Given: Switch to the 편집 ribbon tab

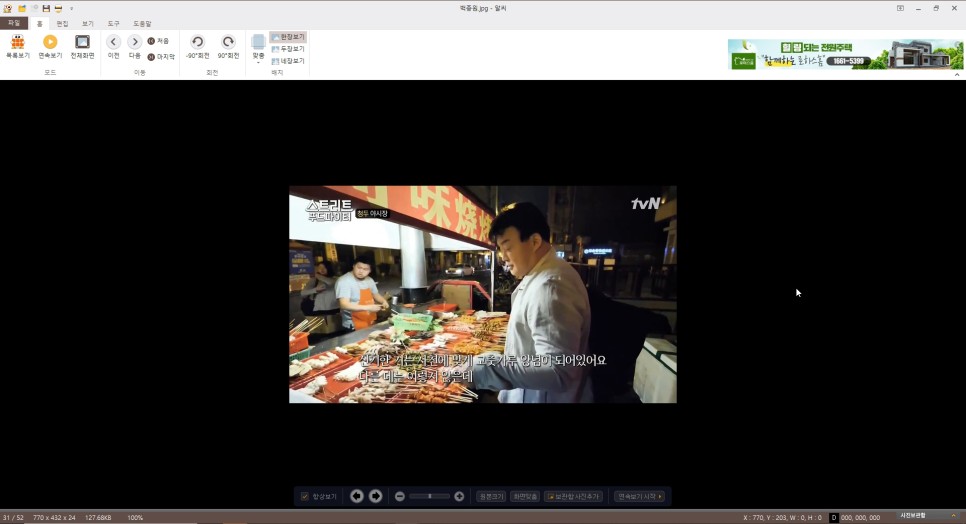Looking at the screenshot, I should click(62, 23).
